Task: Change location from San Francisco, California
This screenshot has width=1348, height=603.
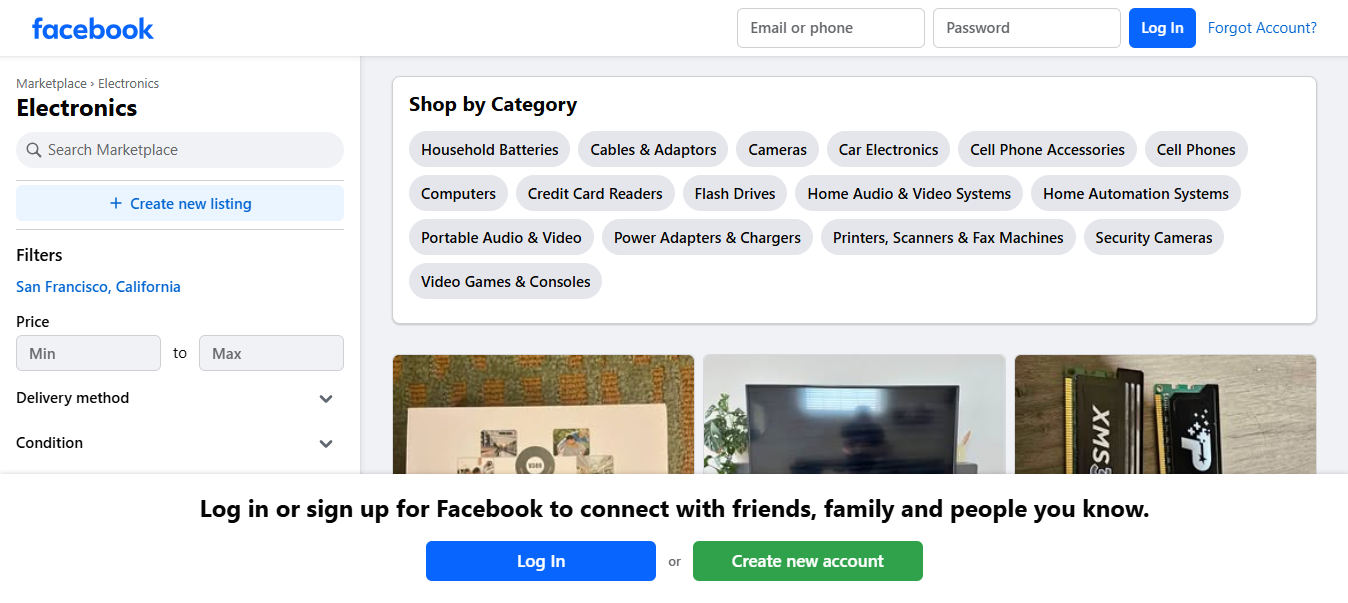Action: coord(98,286)
